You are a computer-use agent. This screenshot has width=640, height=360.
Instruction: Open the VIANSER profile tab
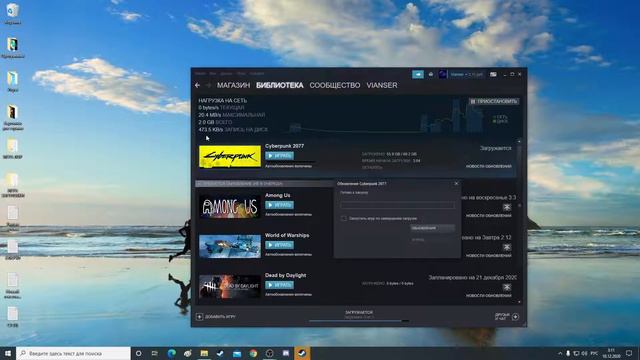(382, 85)
